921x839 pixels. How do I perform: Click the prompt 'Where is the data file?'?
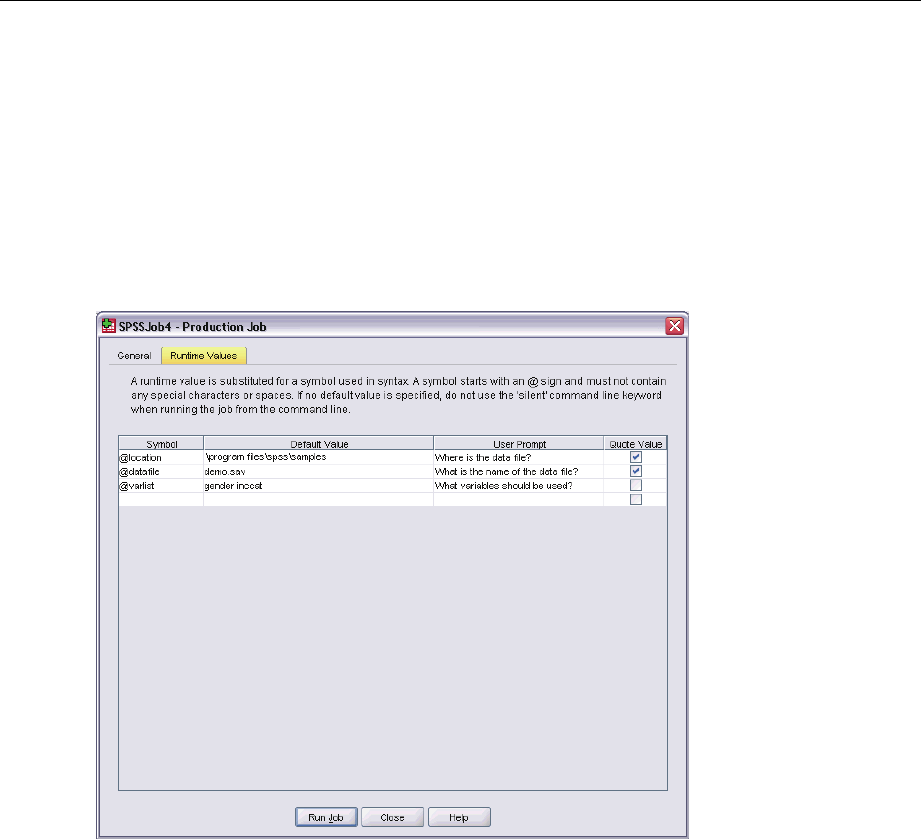tap(519, 457)
